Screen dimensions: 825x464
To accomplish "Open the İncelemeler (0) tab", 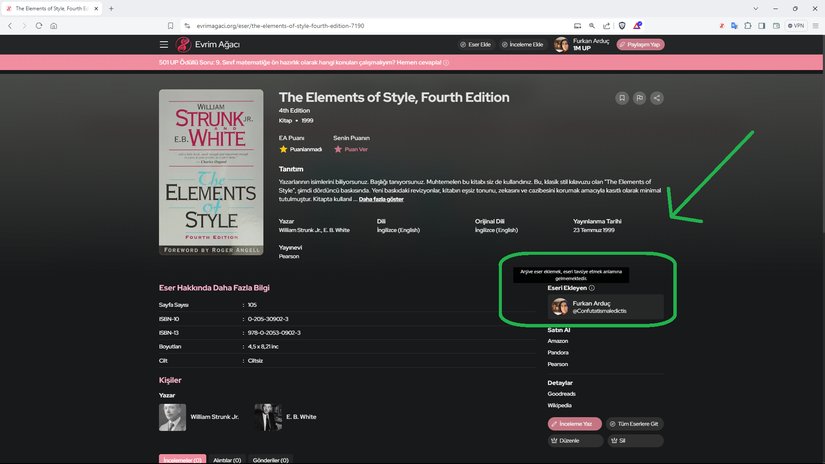I will [x=181, y=460].
